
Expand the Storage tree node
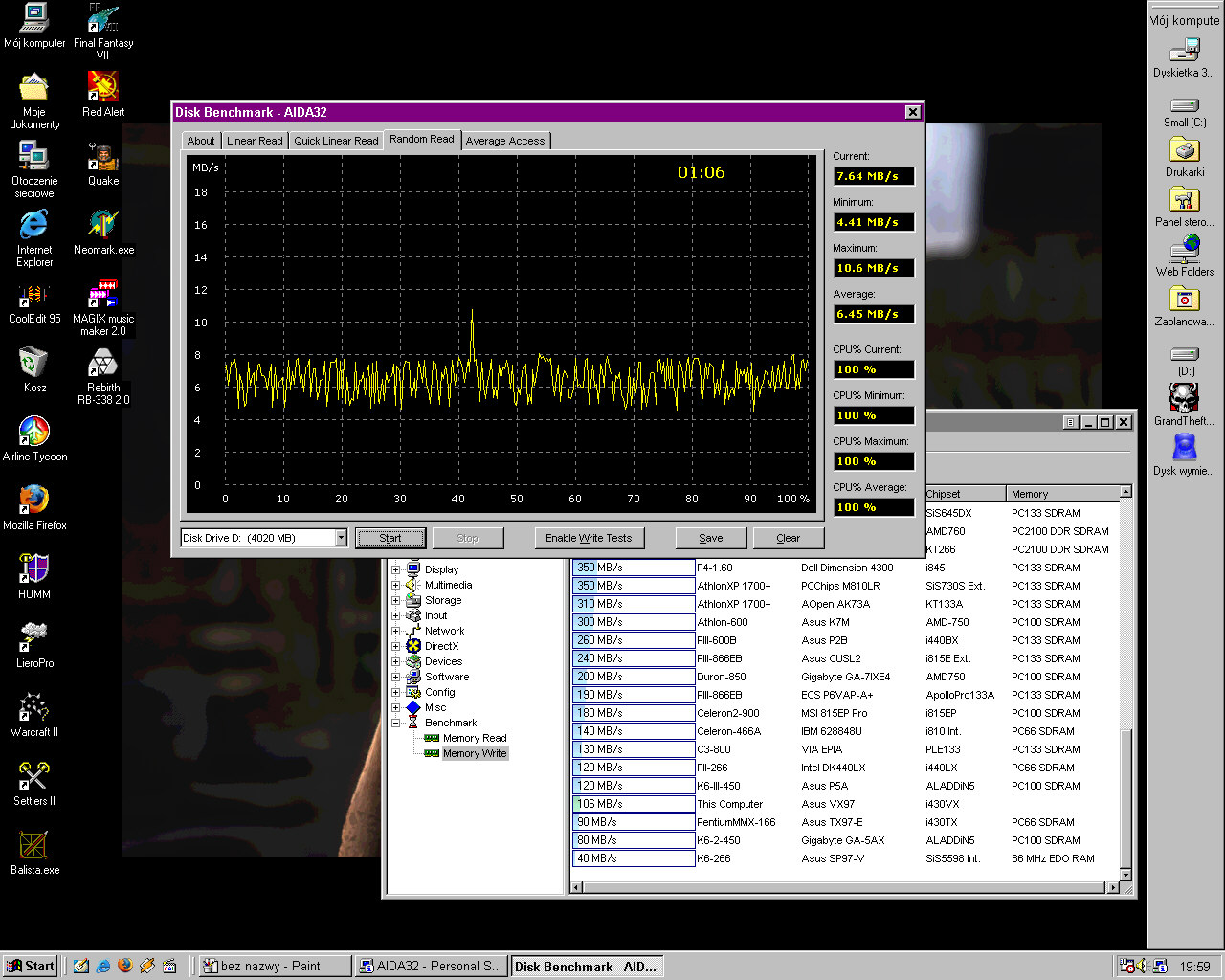pos(395,600)
